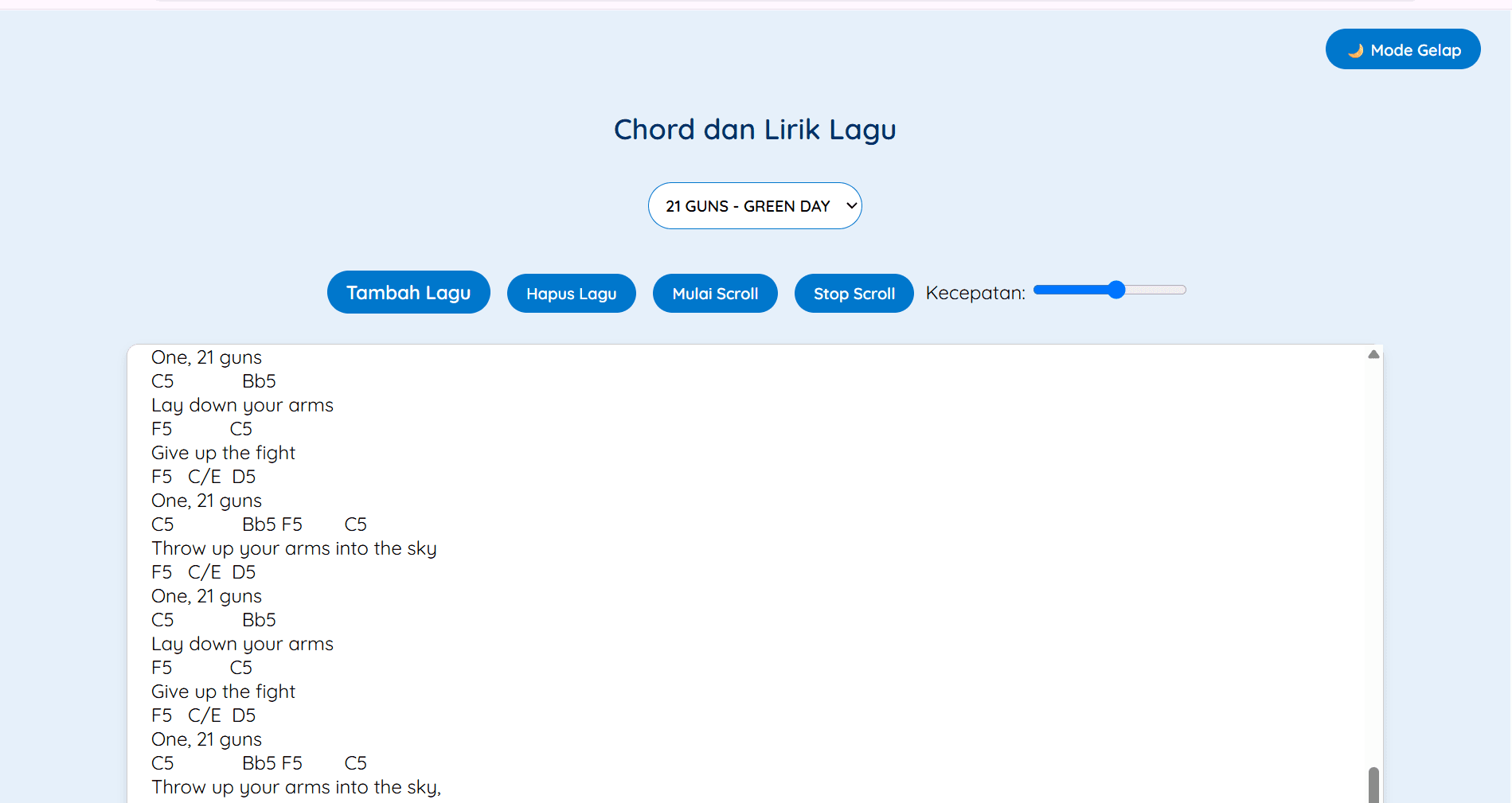Image resolution: width=1512 pixels, height=803 pixels.
Task: Click 'Throw up your arms into the sky' without comma
Action: point(294,548)
